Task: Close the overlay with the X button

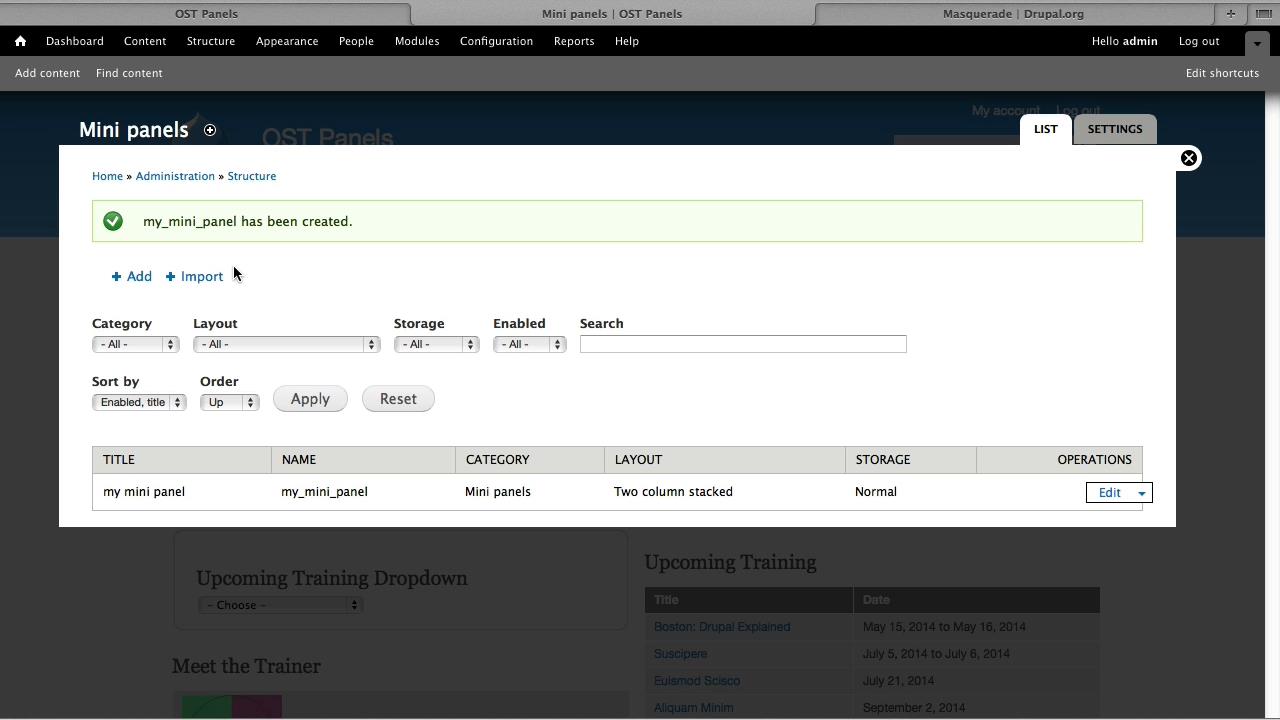Action: pos(1189,158)
